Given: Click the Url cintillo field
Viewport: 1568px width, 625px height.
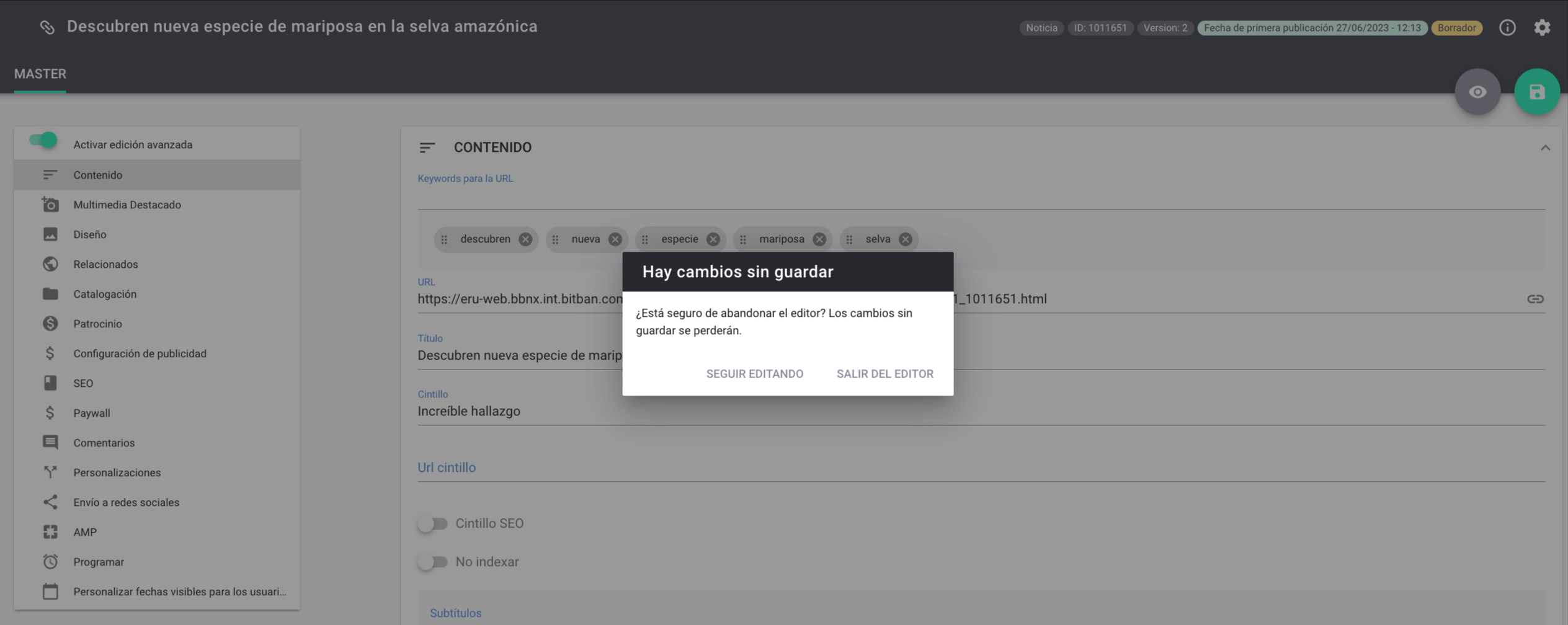Looking at the screenshot, I should click(x=981, y=468).
